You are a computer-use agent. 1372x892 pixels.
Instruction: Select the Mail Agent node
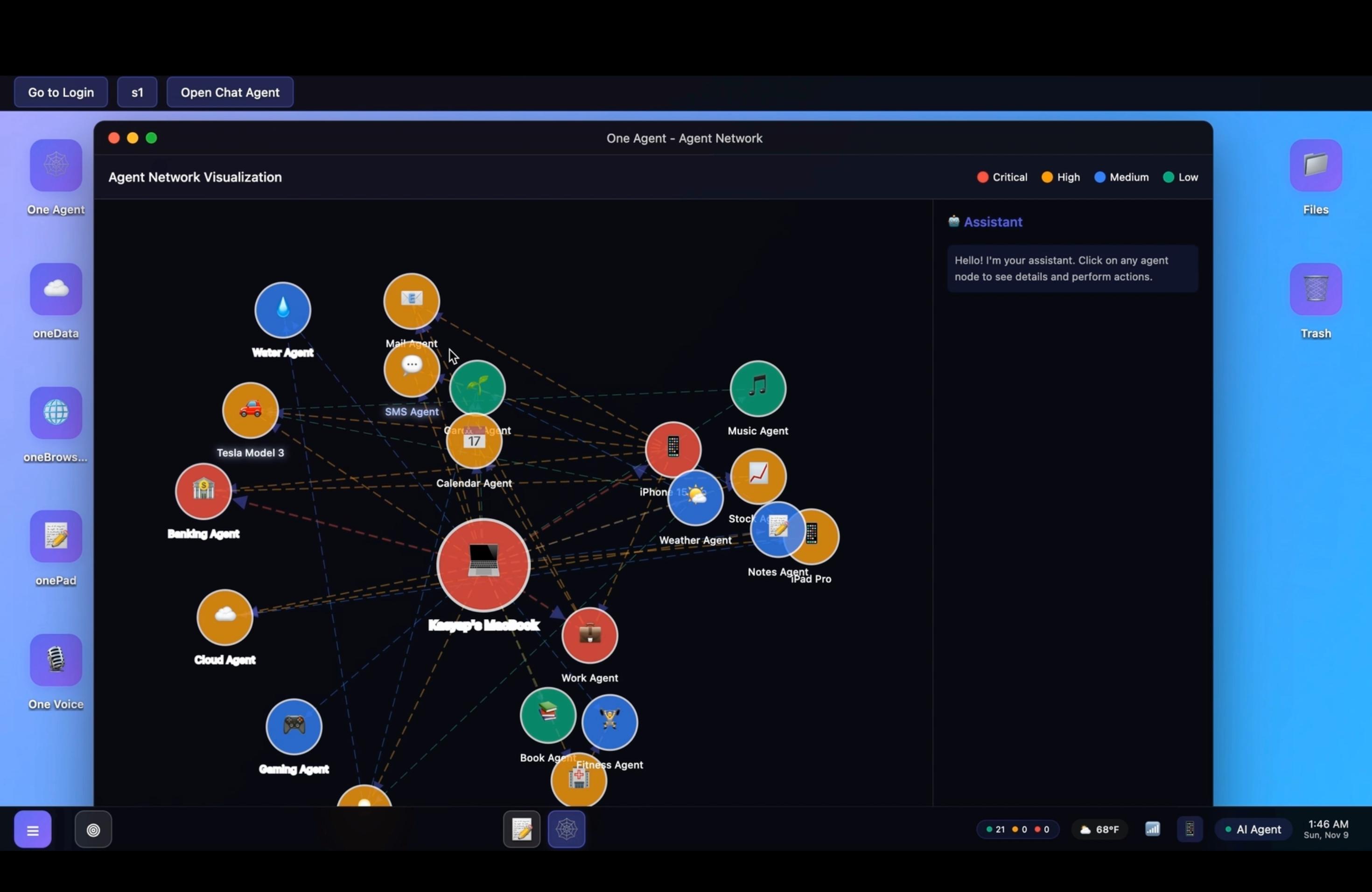(411, 301)
